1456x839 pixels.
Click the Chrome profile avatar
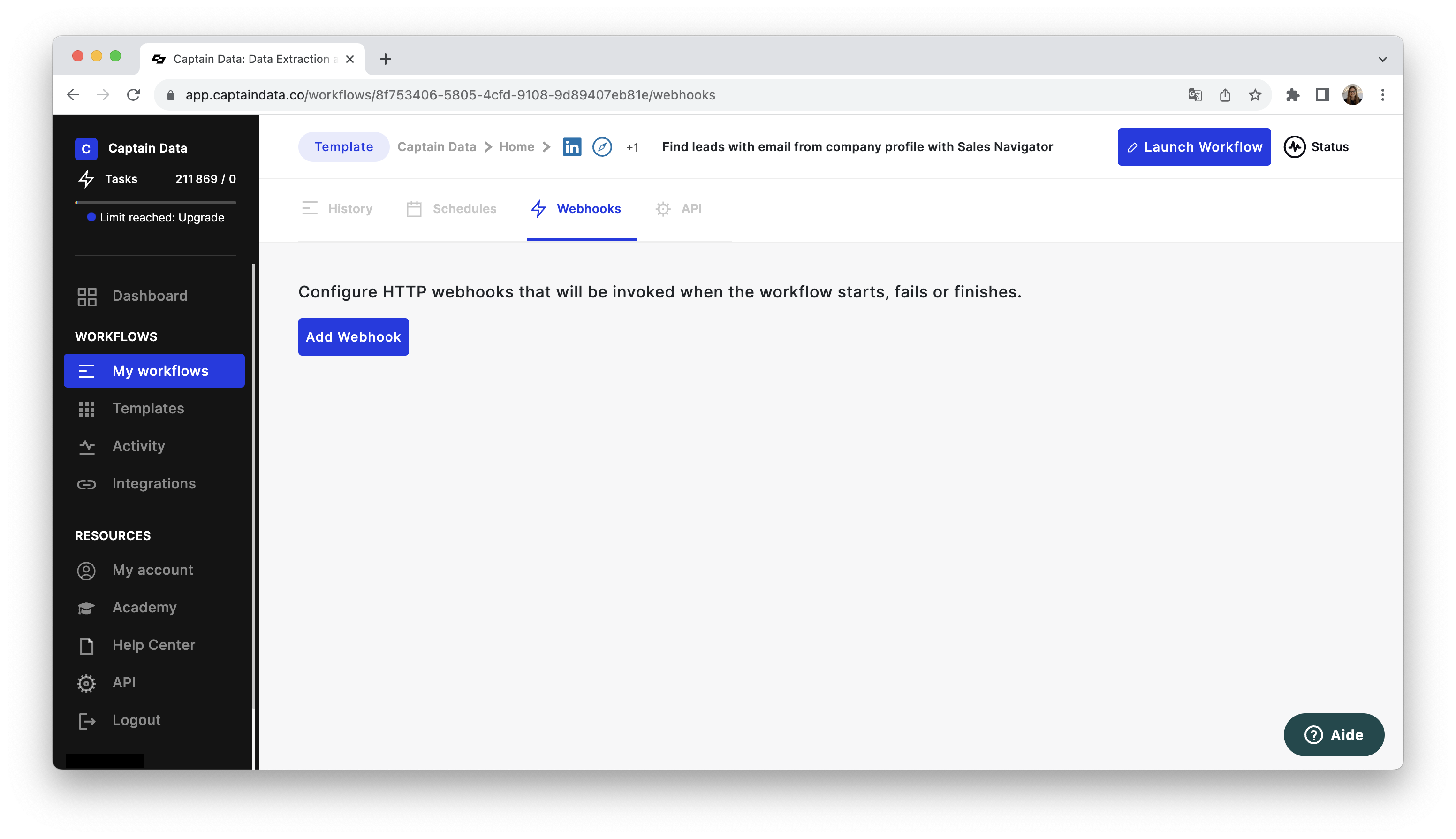tap(1352, 95)
